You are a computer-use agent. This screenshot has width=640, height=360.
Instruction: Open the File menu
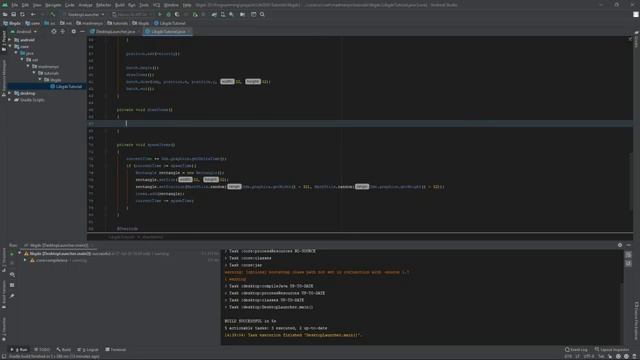point(15,5)
